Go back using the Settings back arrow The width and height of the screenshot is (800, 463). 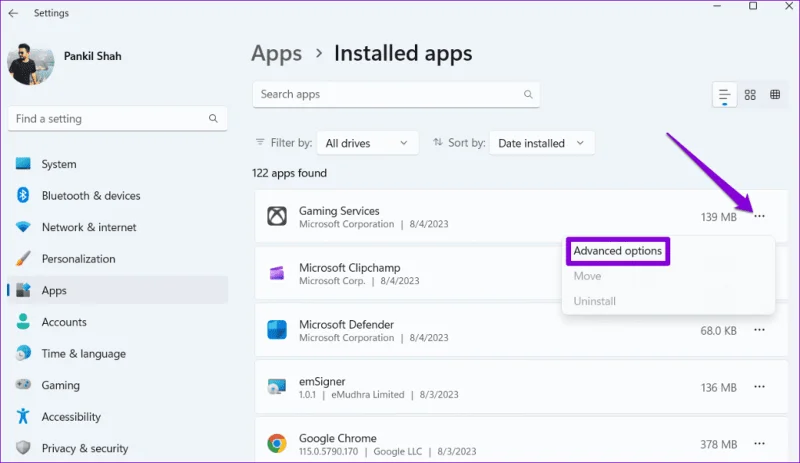tap(13, 13)
